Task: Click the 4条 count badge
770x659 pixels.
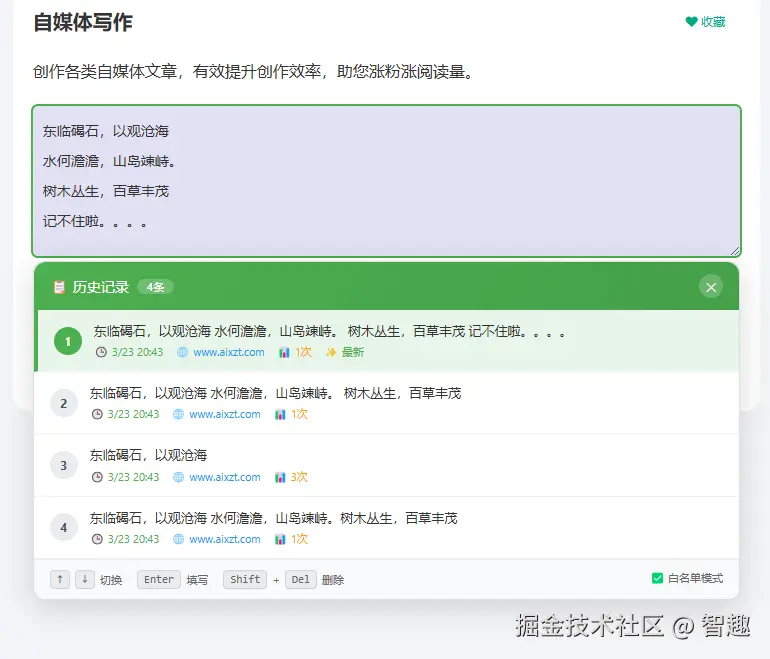Action: (155, 287)
